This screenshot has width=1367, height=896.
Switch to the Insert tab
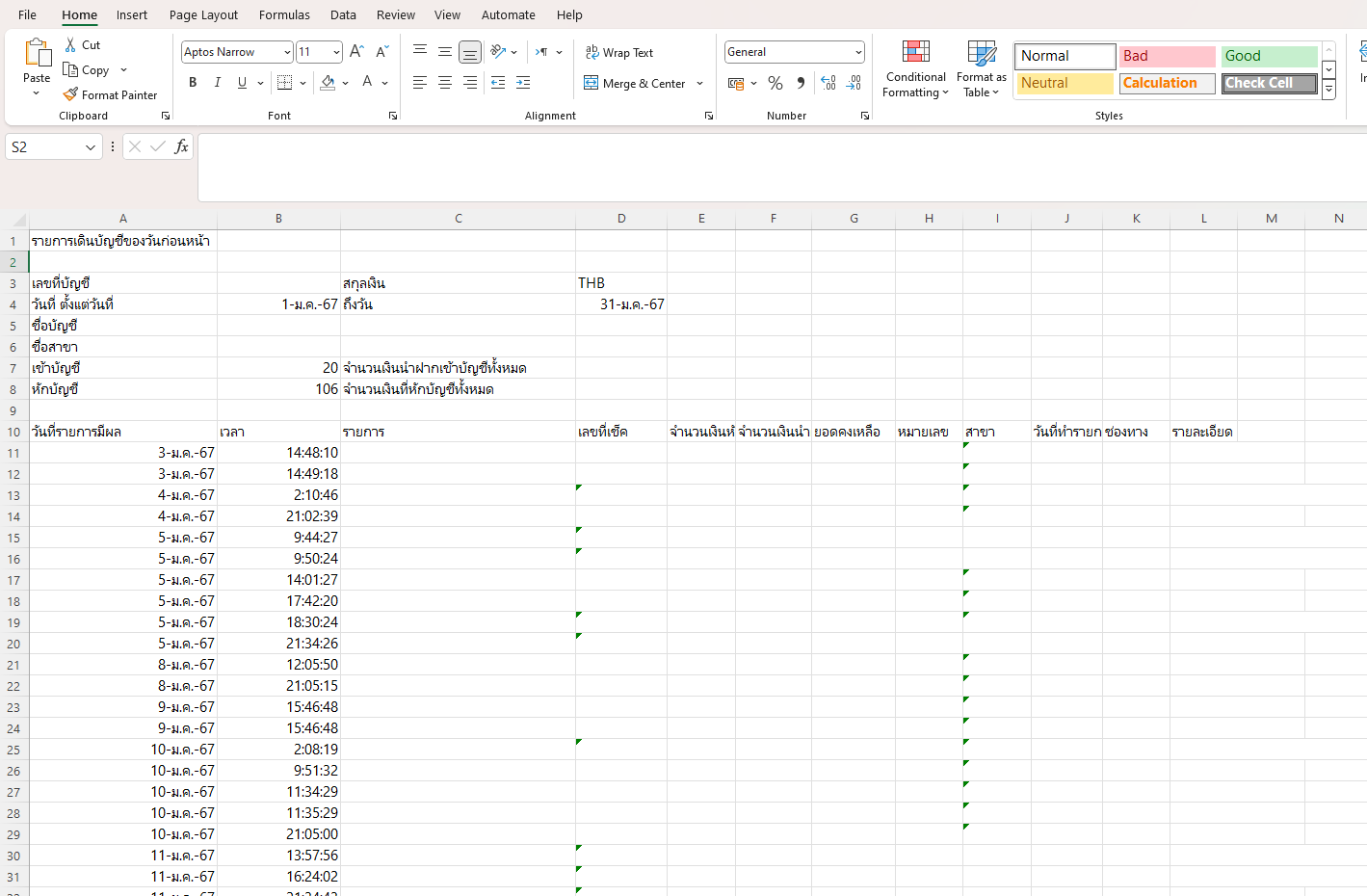pyautogui.click(x=132, y=14)
